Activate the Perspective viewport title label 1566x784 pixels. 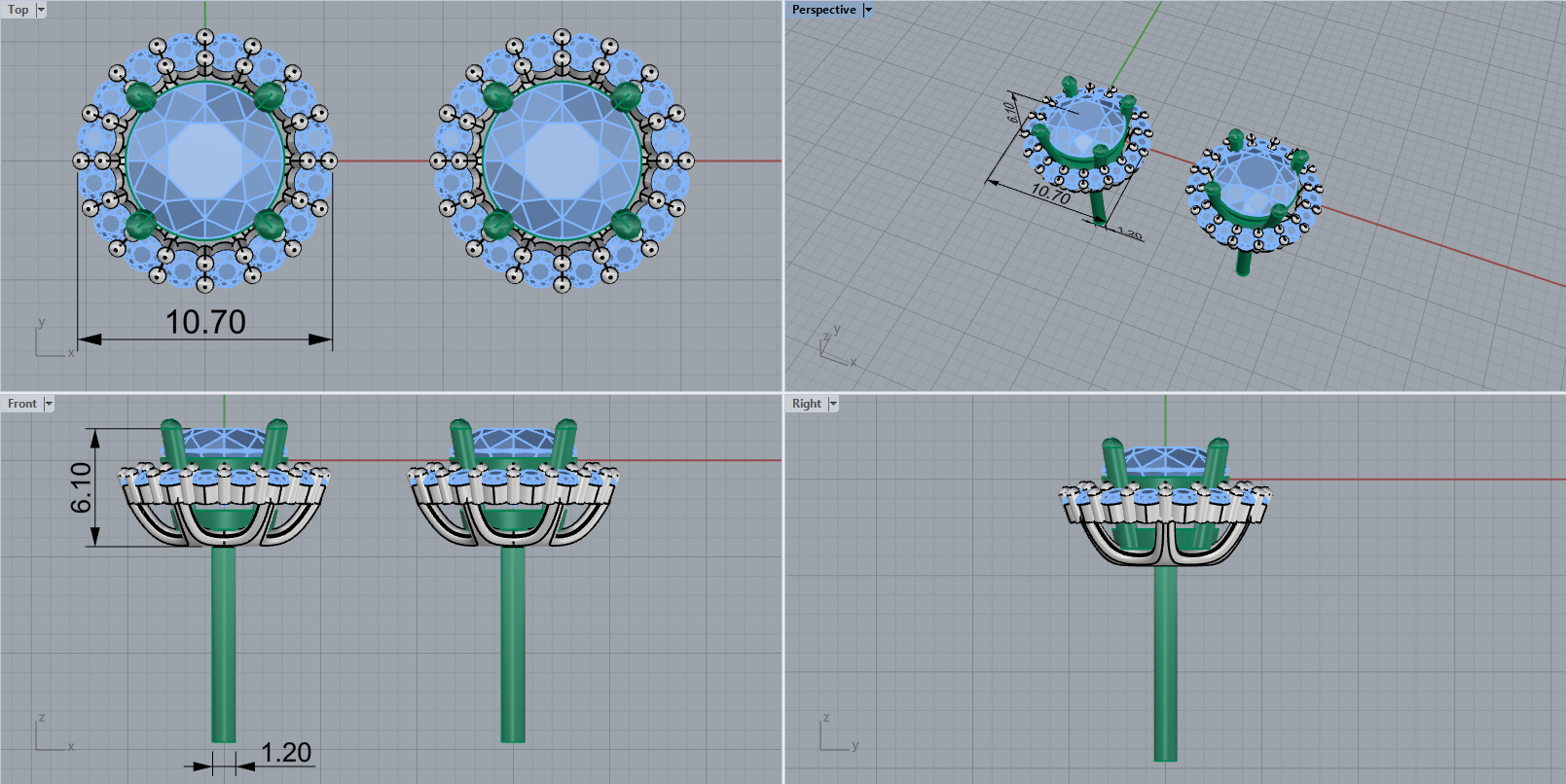[x=824, y=10]
